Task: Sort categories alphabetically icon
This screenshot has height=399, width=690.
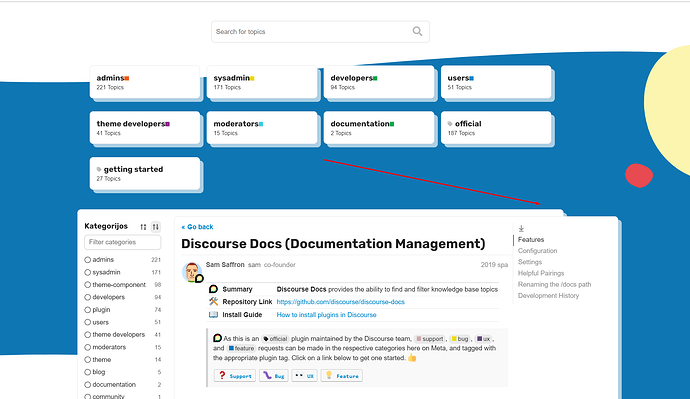Action: pyautogui.click(x=143, y=227)
